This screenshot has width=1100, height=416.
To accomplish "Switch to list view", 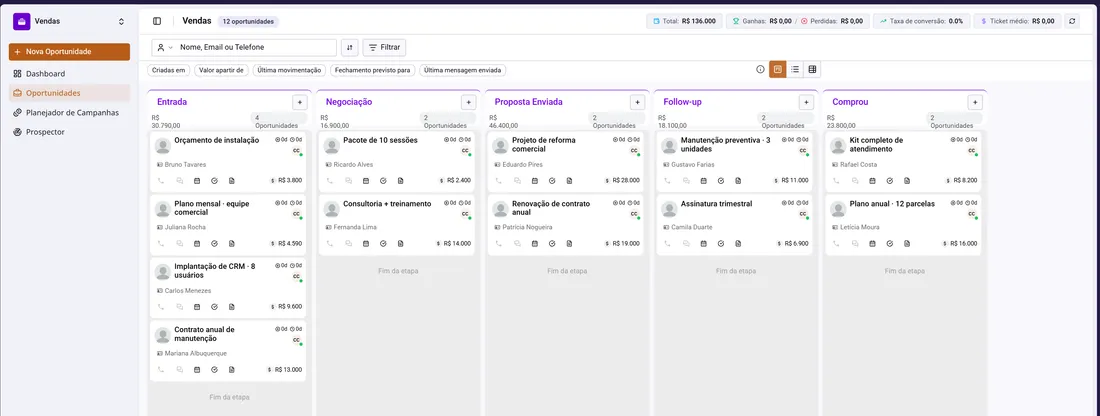I will (x=795, y=69).
